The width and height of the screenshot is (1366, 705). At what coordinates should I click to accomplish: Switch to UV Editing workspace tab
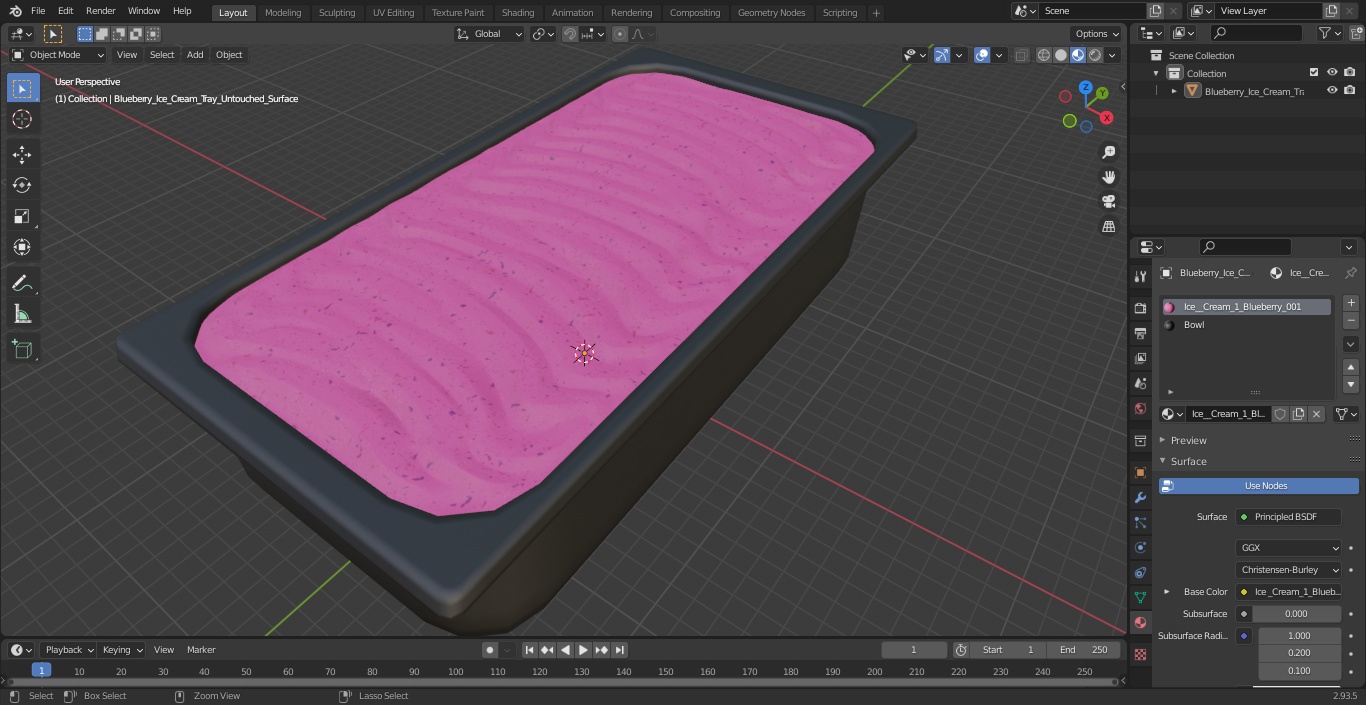coord(393,13)
